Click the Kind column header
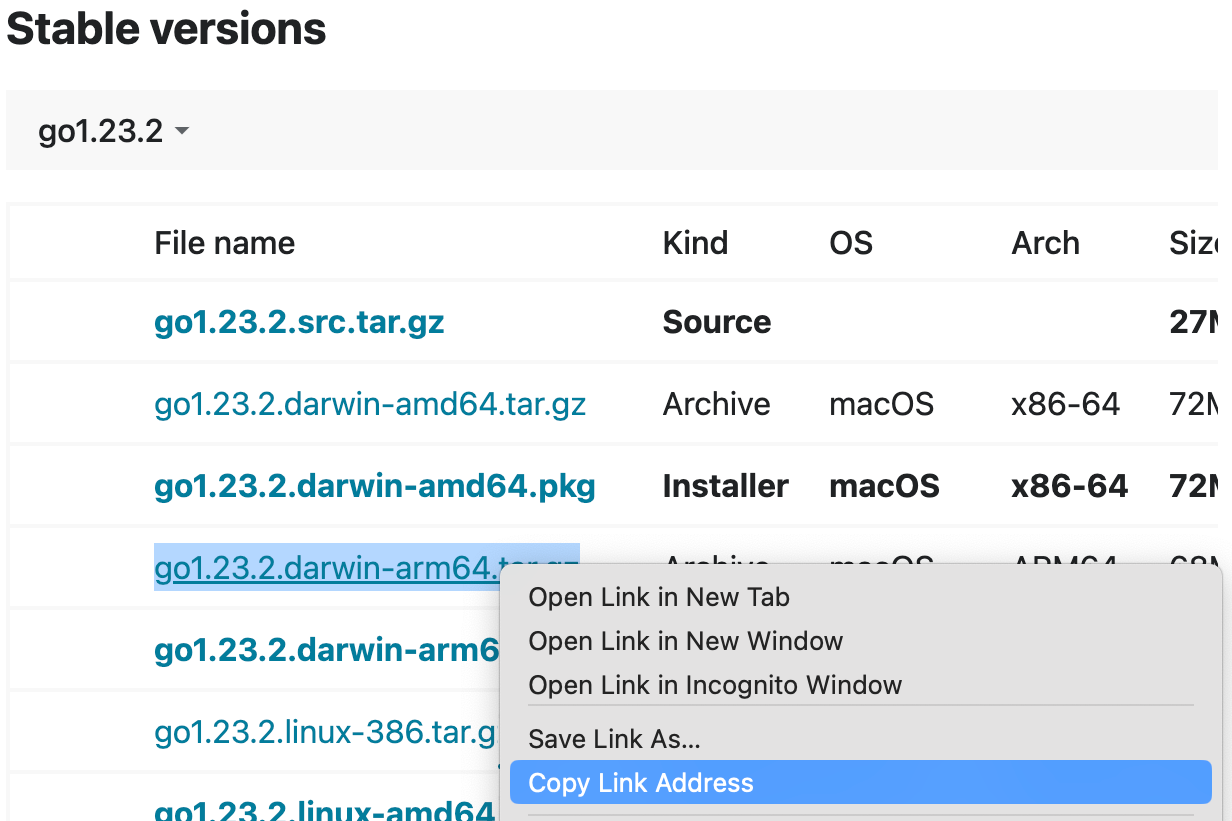 click(x=695, y=243)
